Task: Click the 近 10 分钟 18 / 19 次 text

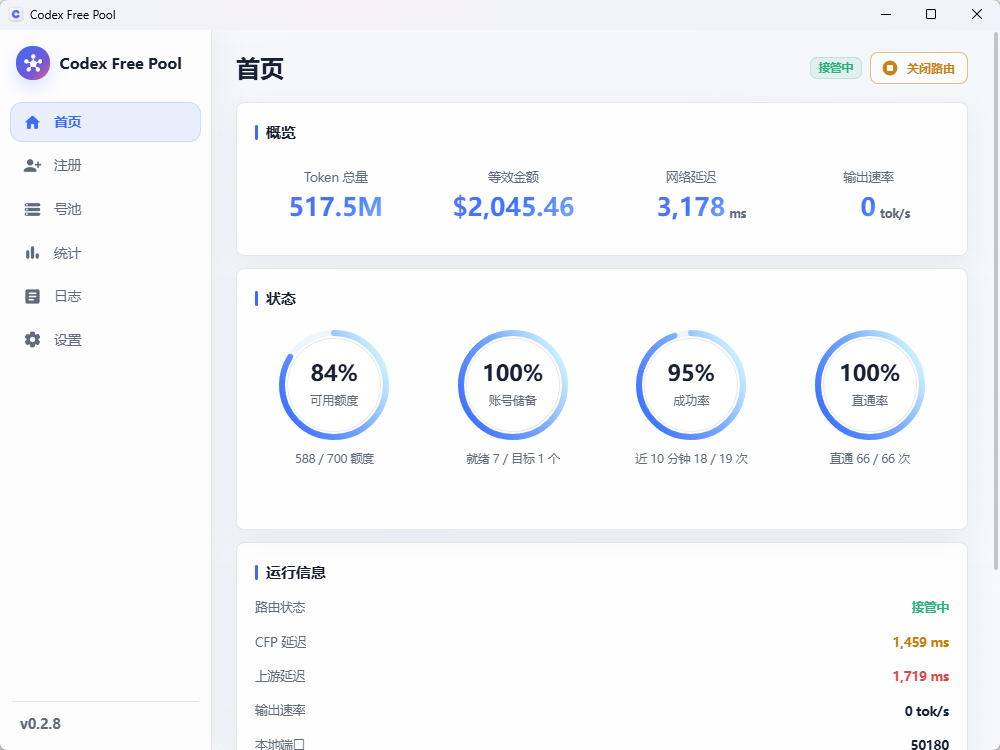Action: (x=691, y=459)
